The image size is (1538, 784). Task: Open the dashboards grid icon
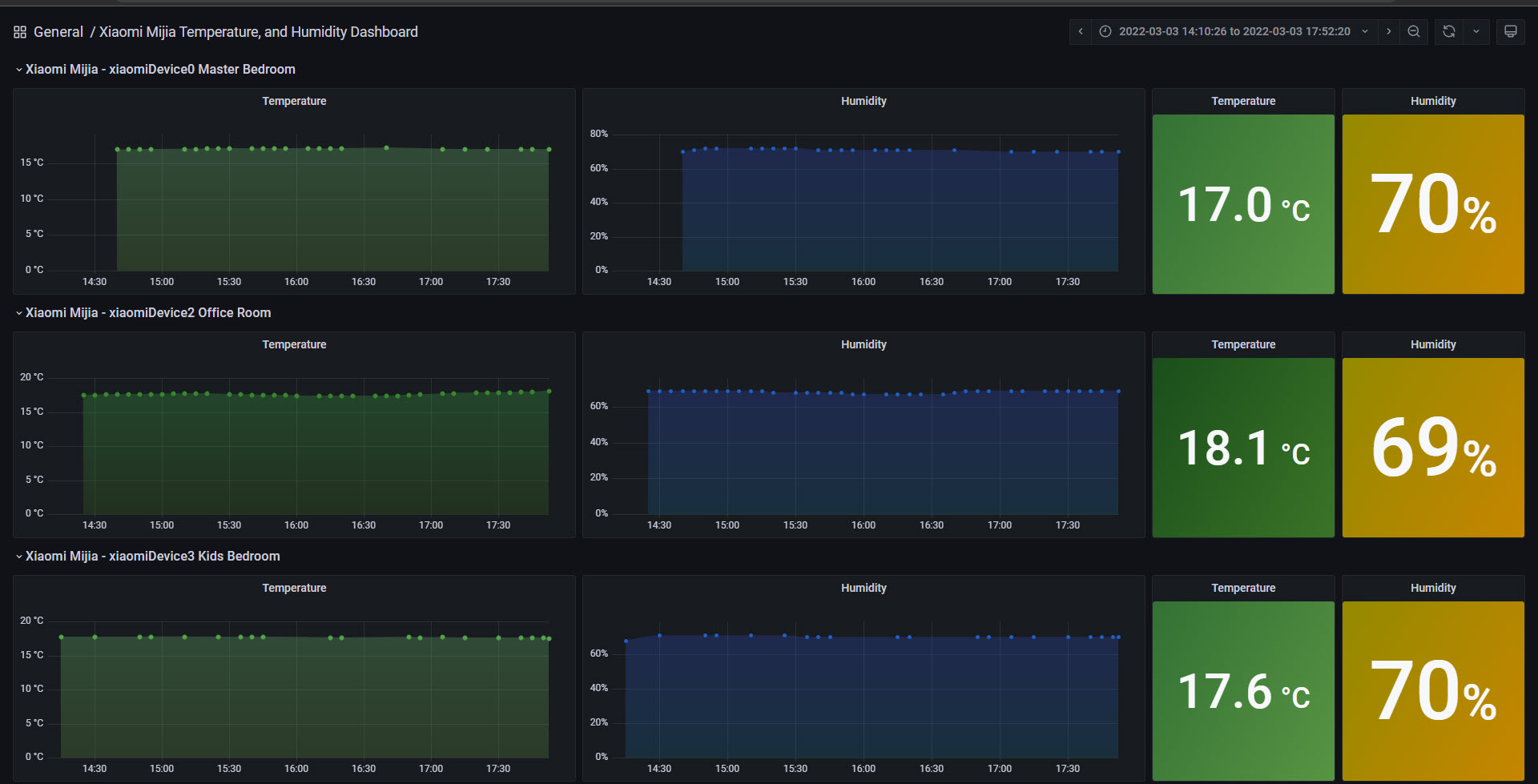click(20, 32)
